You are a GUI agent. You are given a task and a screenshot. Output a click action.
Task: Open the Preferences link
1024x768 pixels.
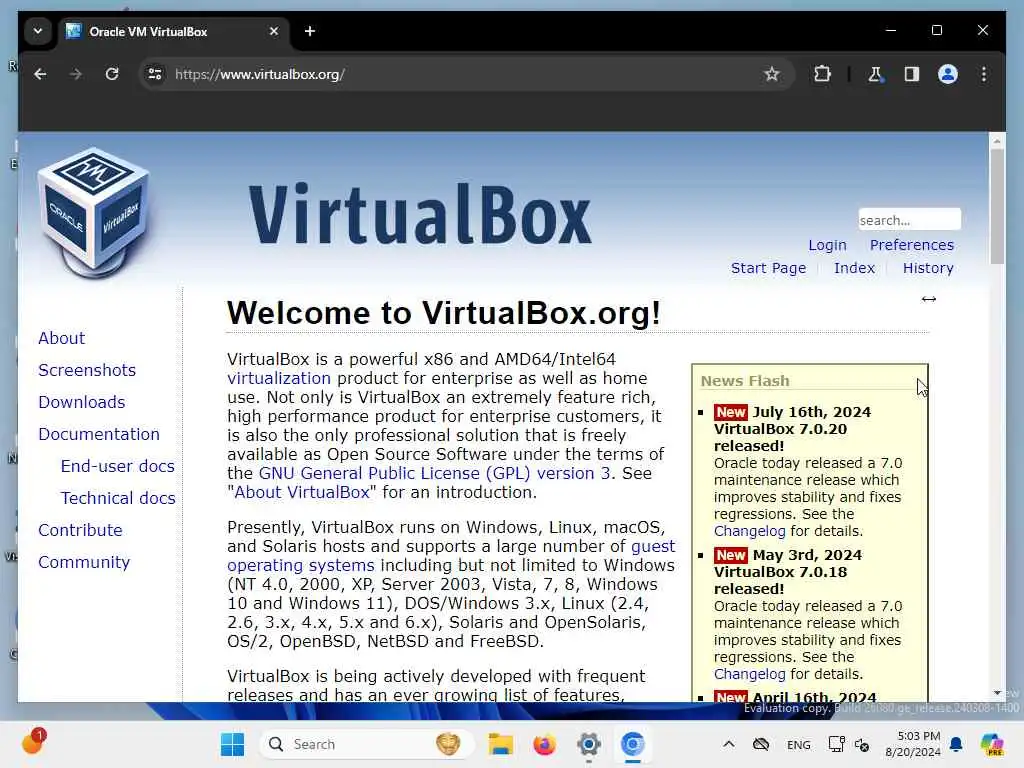point(911,246)
